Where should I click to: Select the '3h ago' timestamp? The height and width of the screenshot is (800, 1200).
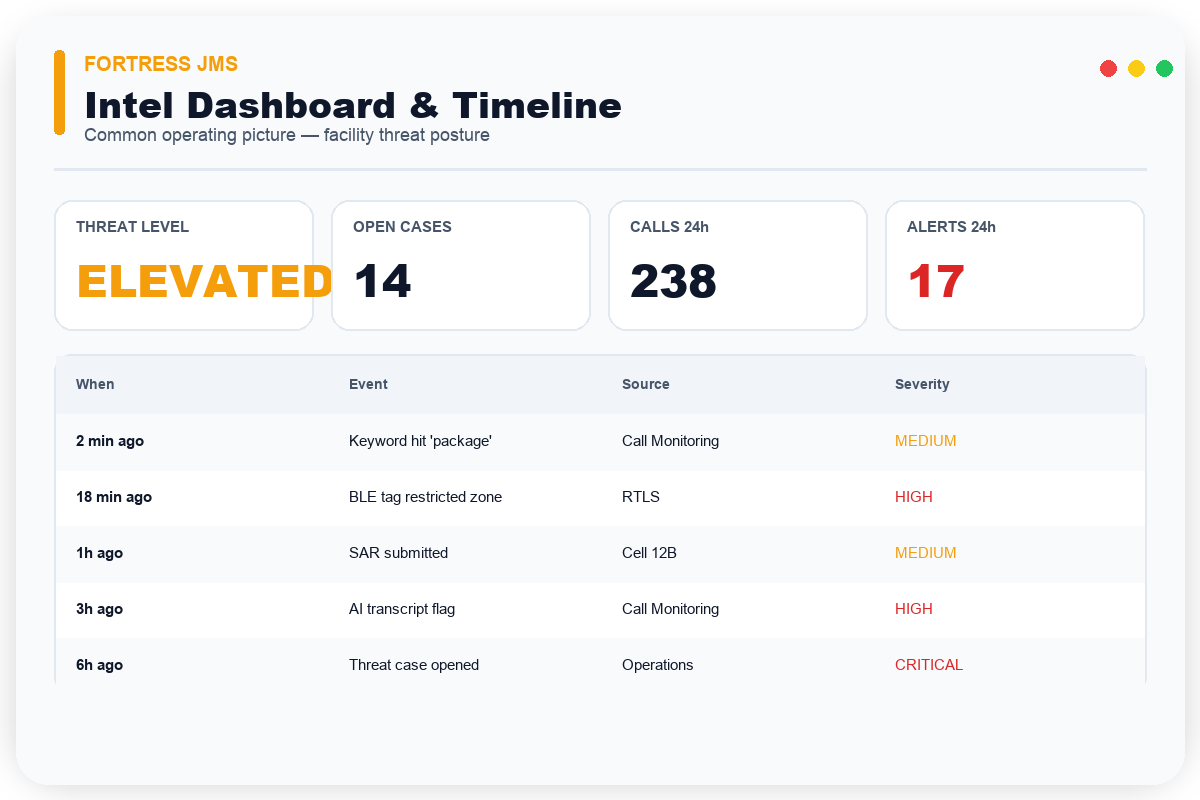99,609
